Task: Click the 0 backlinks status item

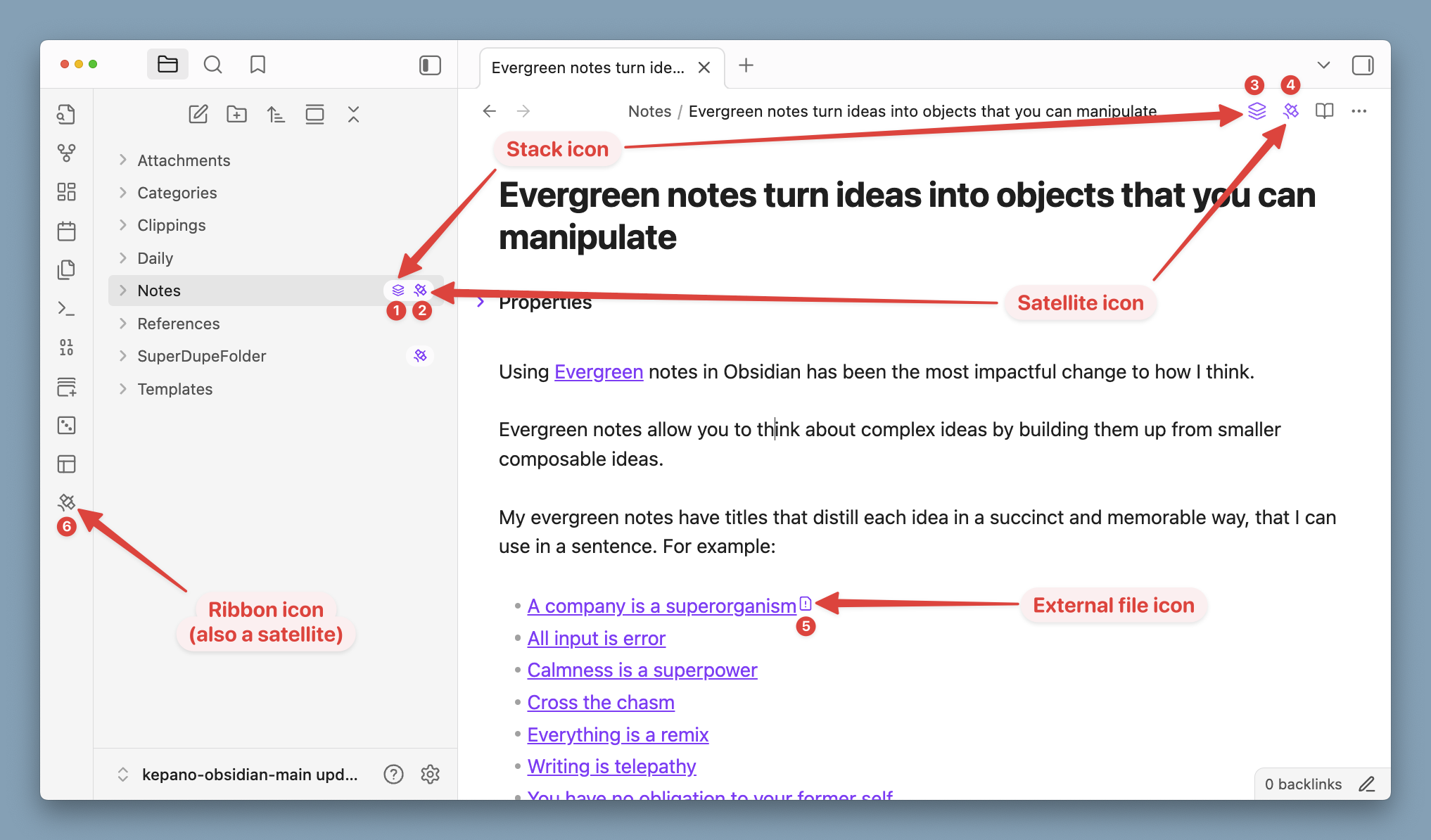Action: click(1303, 784)
